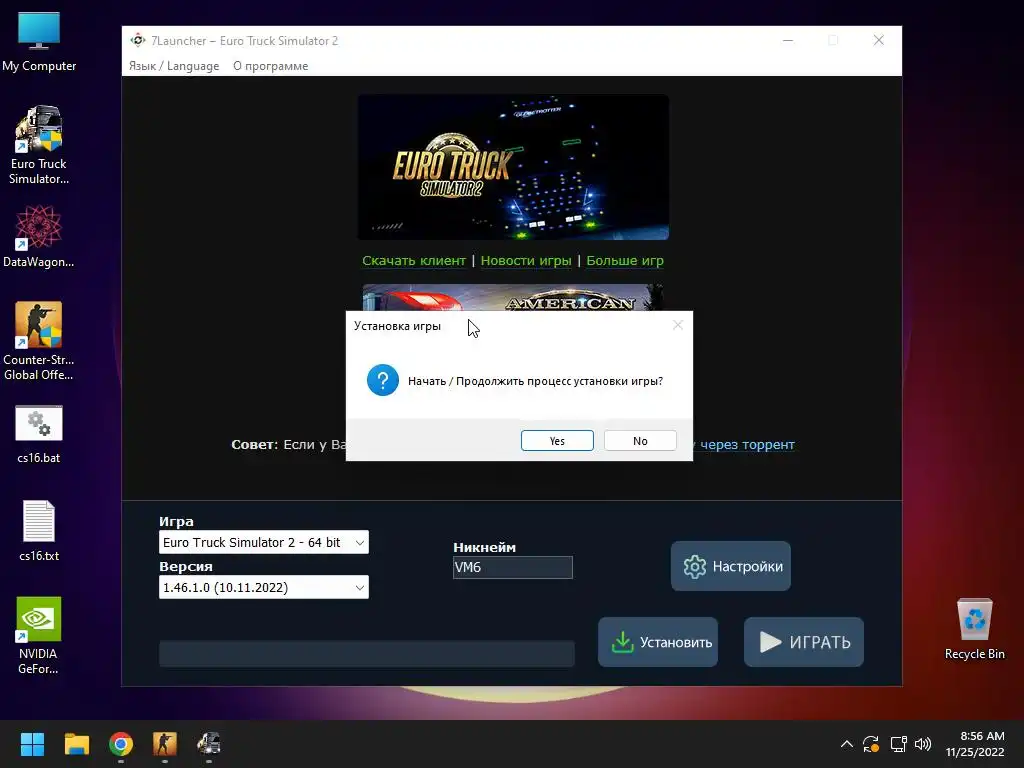
Task: Click the Euro Truck Simulator 2 banner
Action: coord(513,167)
